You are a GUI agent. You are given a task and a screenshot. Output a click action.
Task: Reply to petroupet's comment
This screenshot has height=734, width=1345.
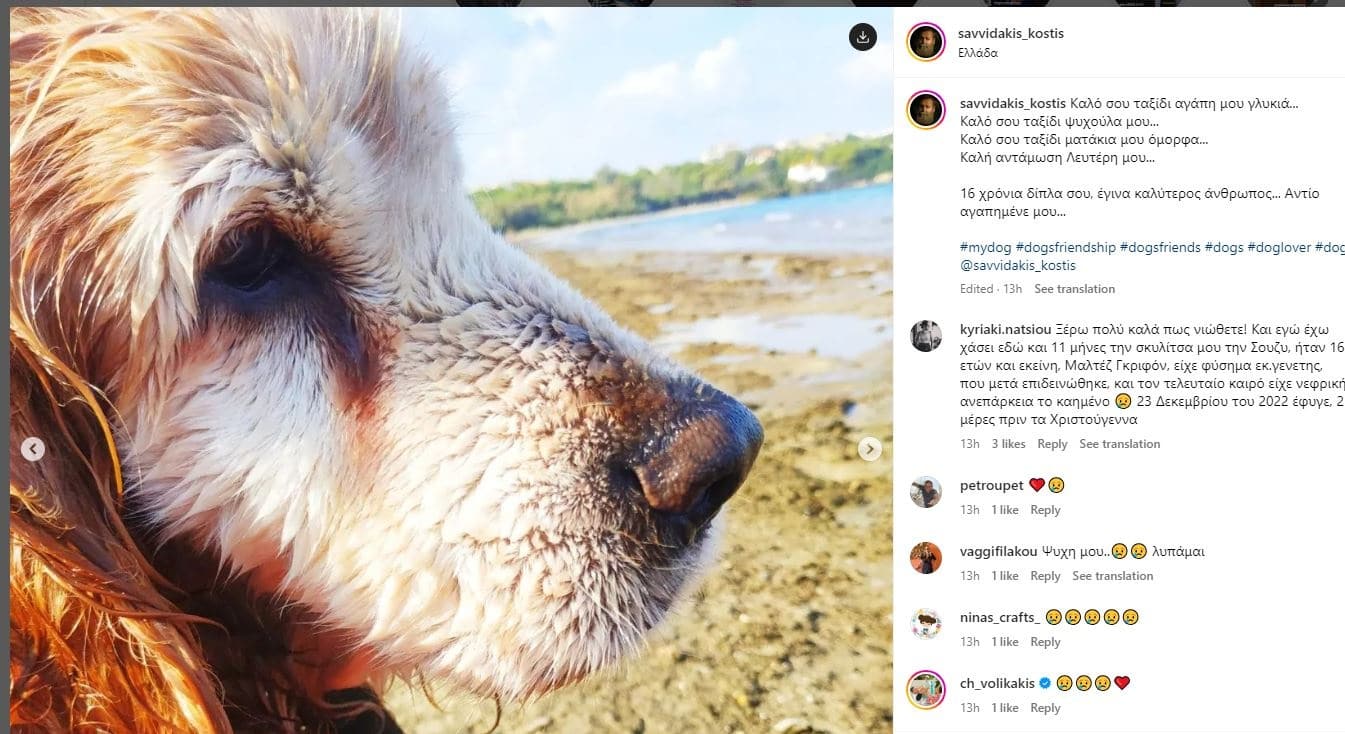1045,510
